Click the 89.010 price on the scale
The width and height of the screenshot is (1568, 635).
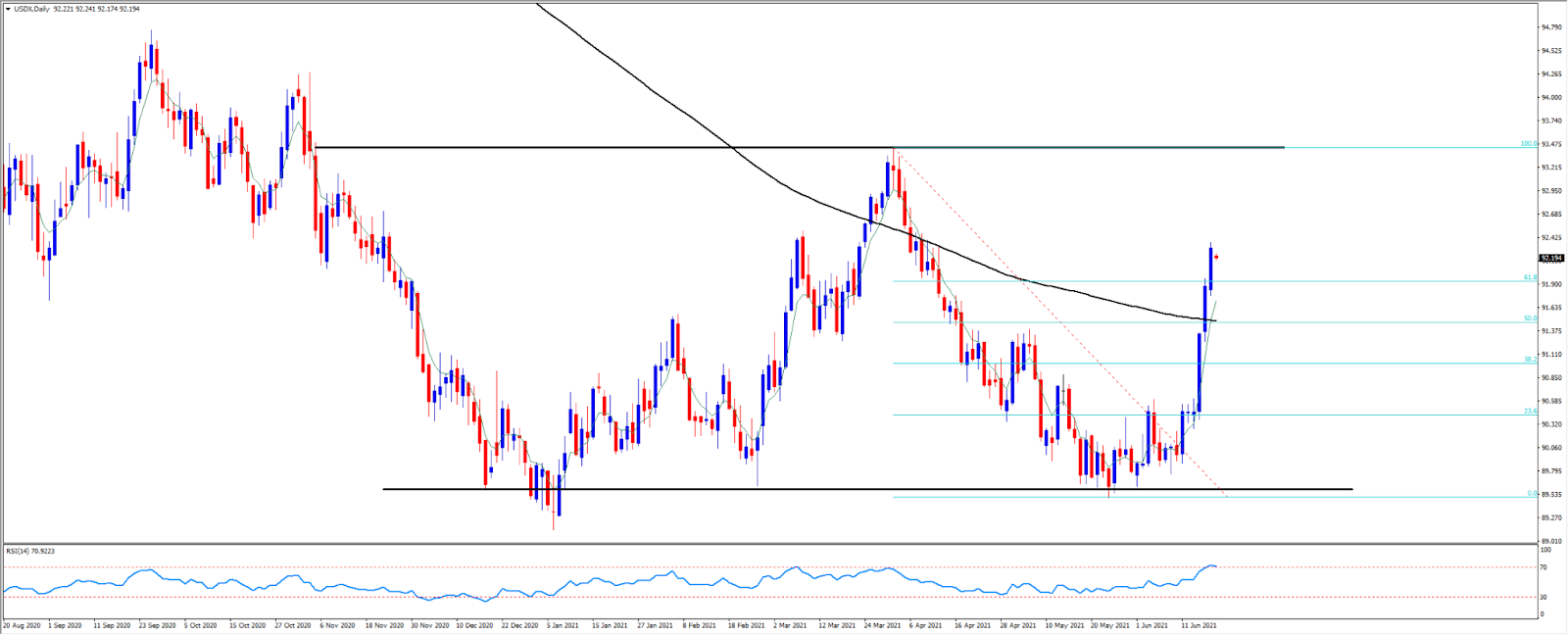(1551, 541)
